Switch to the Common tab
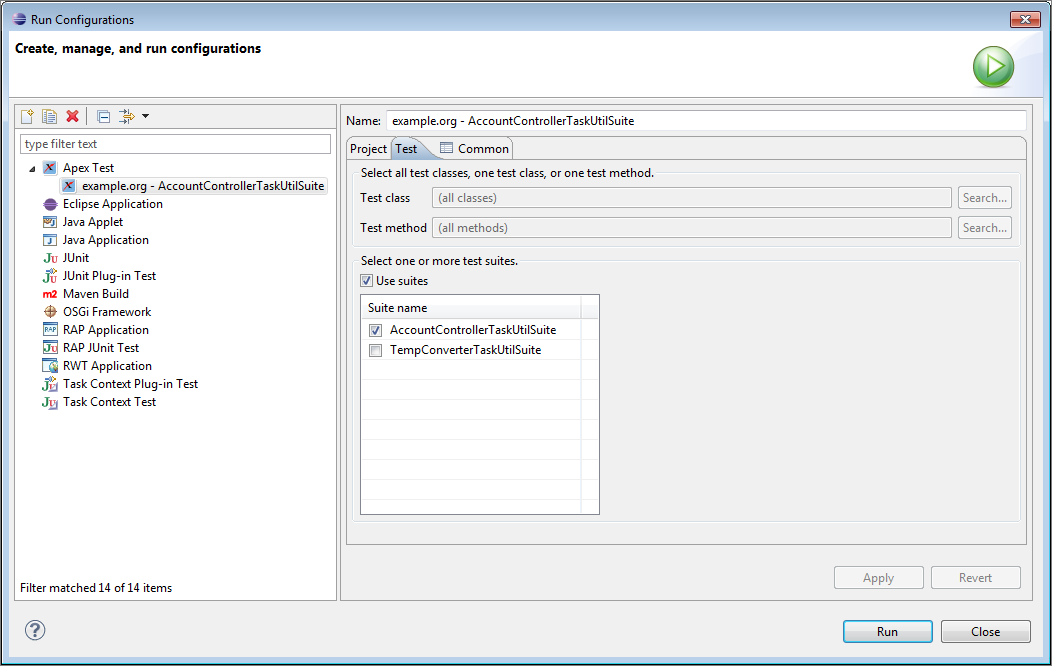 coord(474,149)
